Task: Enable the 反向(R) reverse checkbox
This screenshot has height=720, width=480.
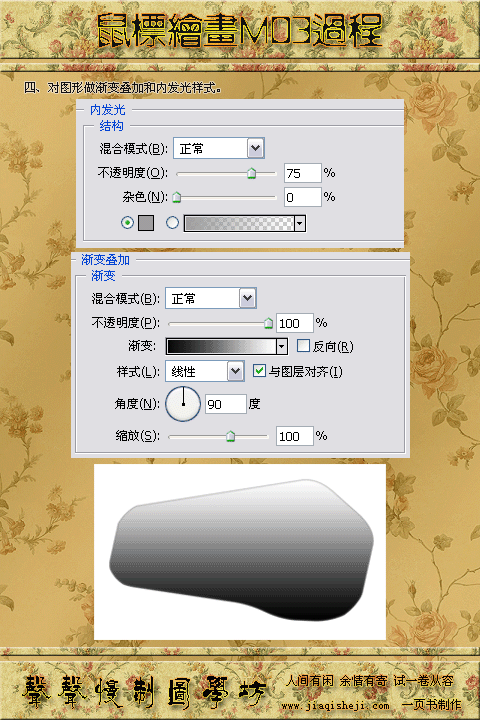Action: [303, 345]
